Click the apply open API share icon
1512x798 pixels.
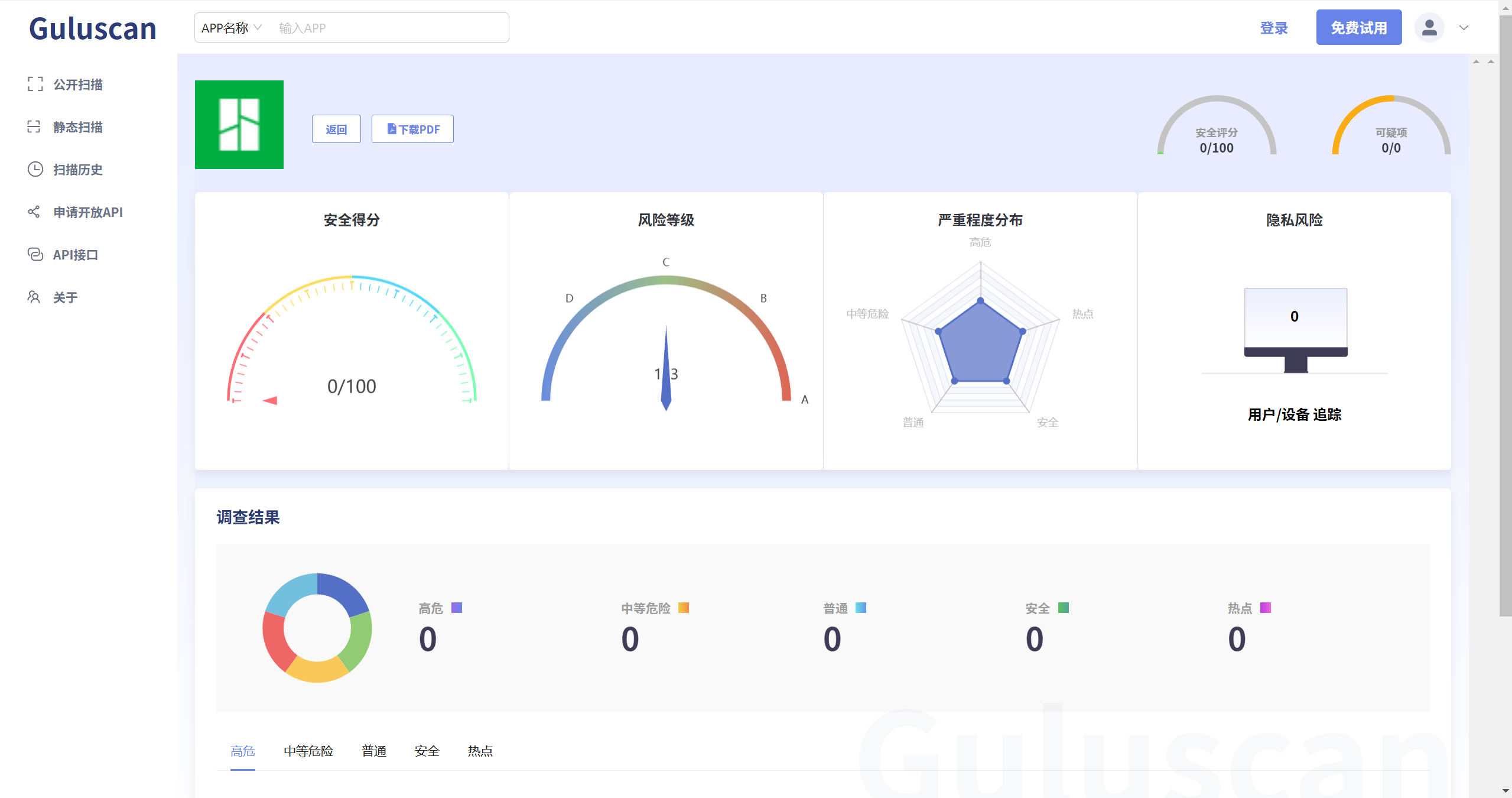click(x=34, y=212)
